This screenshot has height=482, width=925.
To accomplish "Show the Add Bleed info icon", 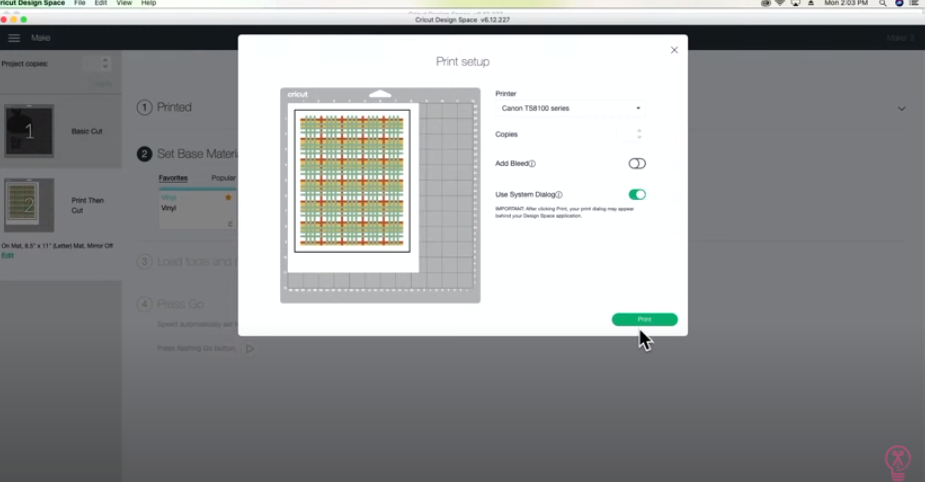I will (532, 164).
